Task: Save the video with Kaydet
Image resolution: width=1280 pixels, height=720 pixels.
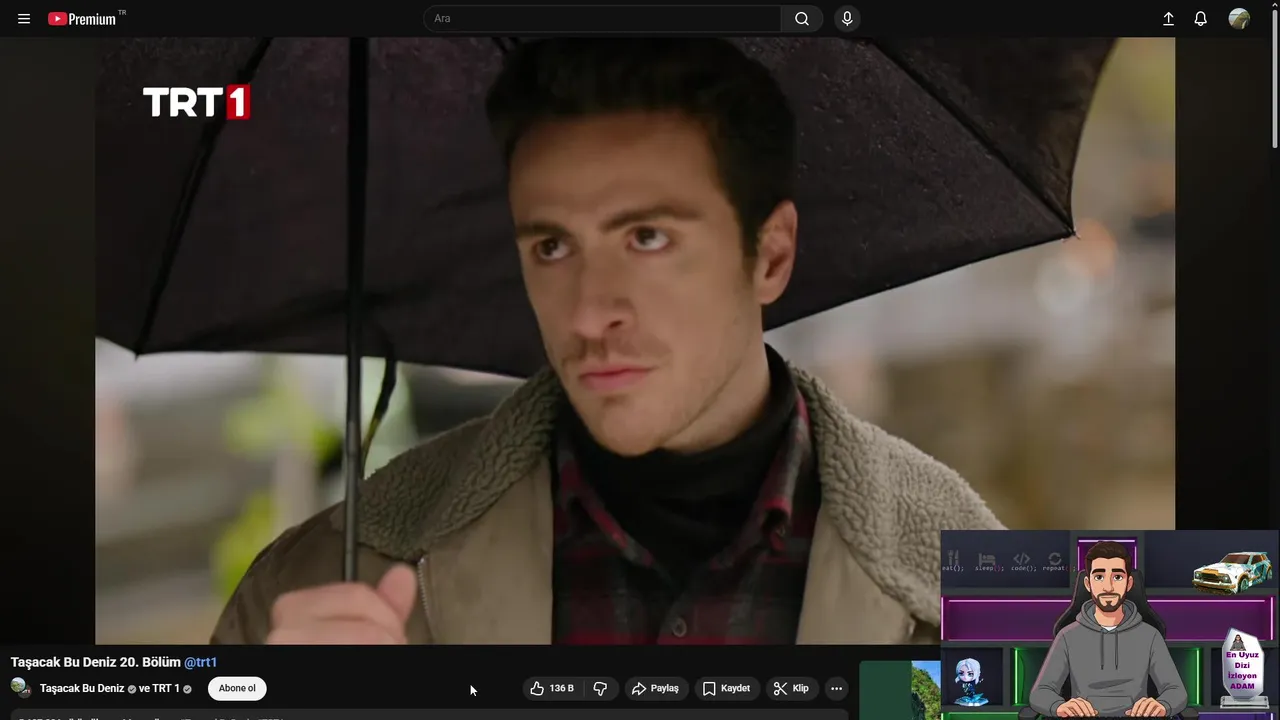Action: (726, 688)
